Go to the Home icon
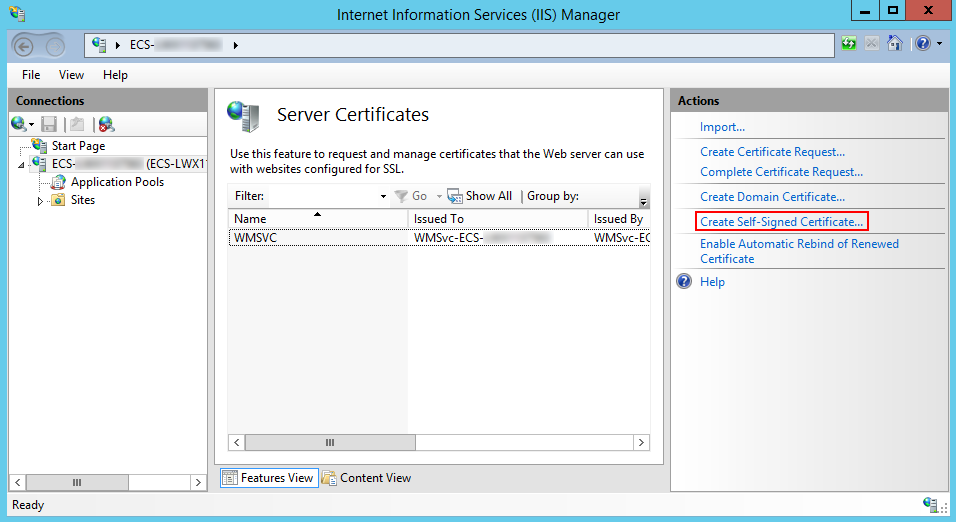This screenshot has height=522, width=956. pos(894,43)
